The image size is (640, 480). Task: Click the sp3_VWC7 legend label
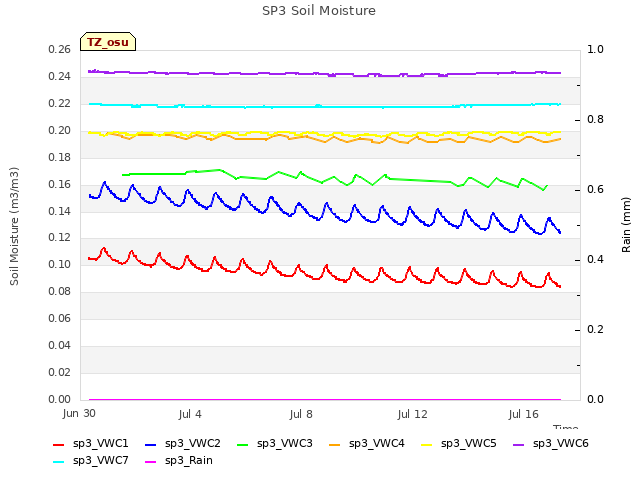(x=101, y=460)
